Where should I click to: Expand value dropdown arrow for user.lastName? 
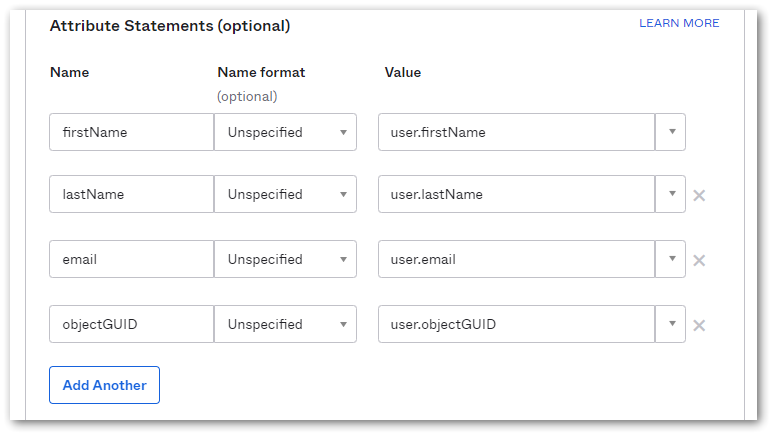coord(671,194)
